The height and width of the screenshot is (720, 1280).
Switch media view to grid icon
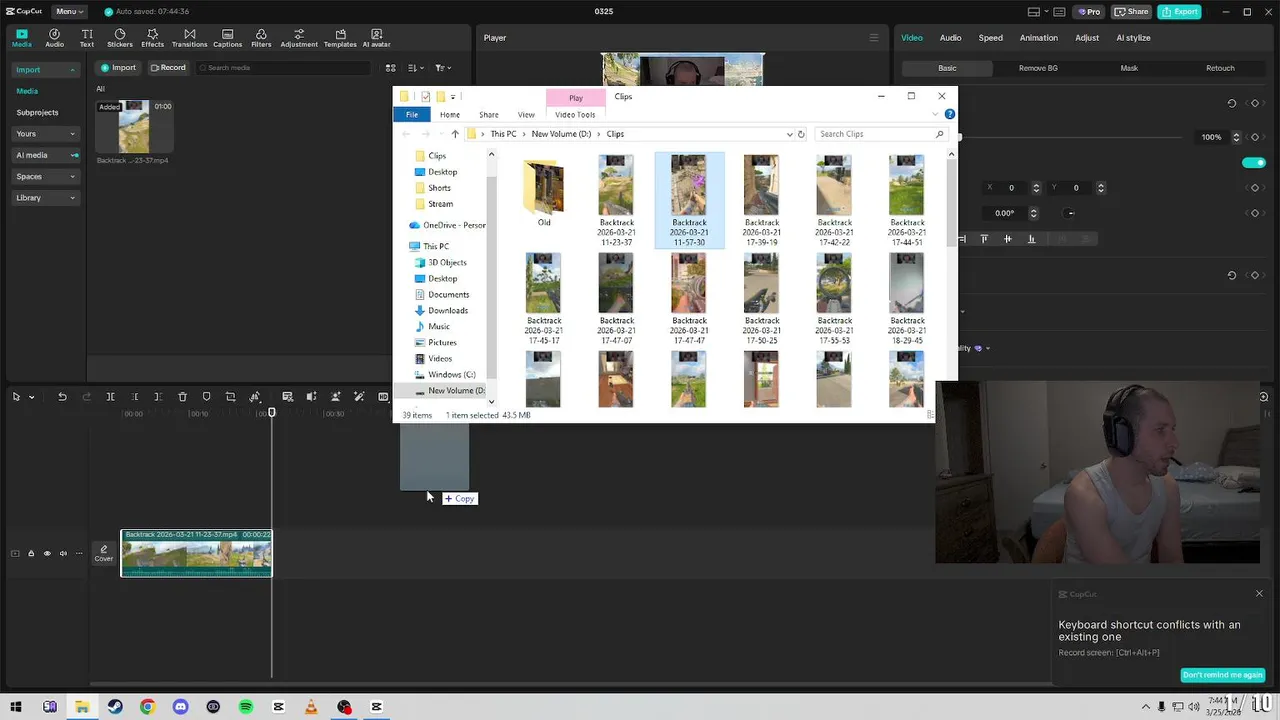pyautogui.click(x=390, y=68)
